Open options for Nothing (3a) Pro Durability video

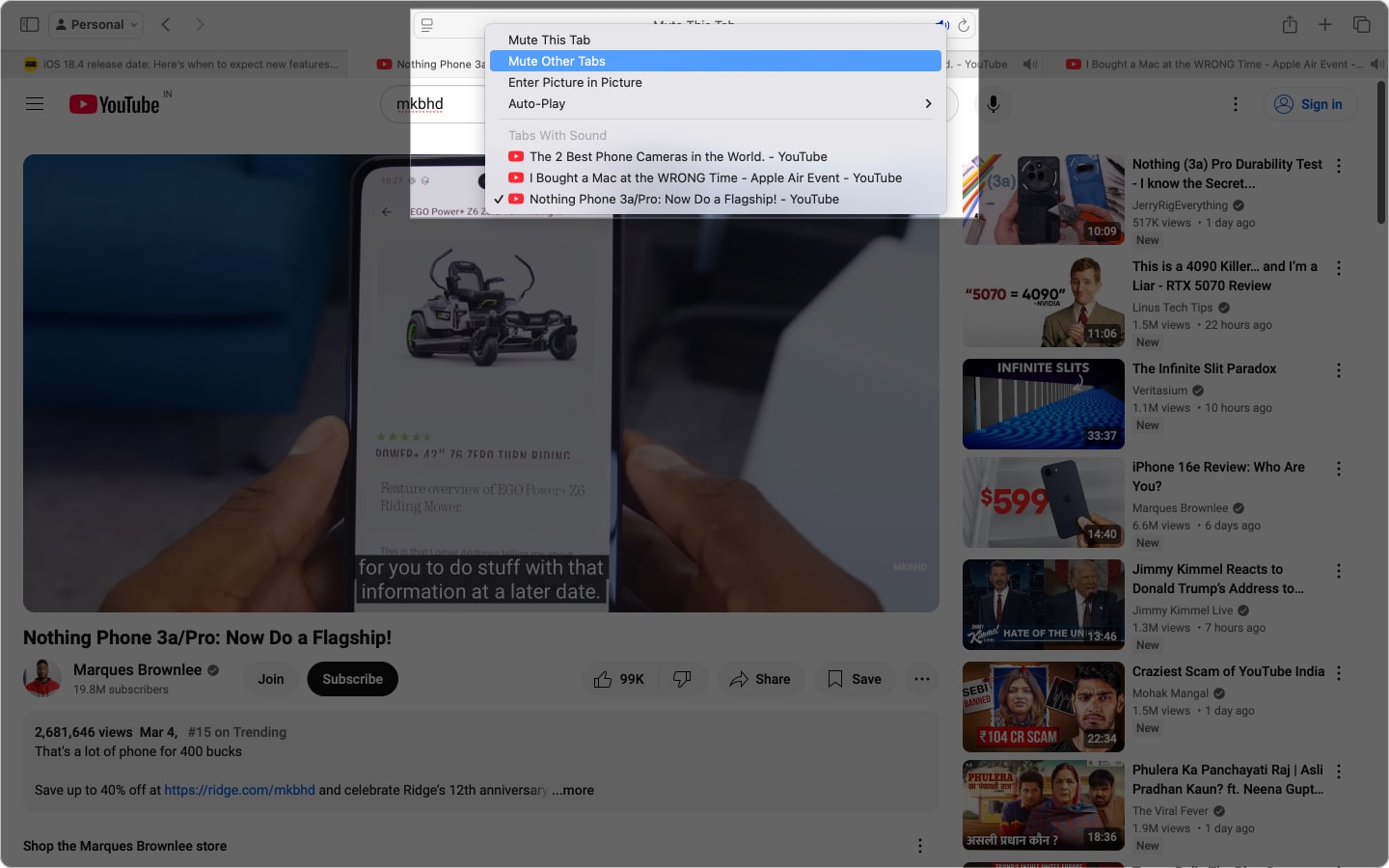point(1339,166)
